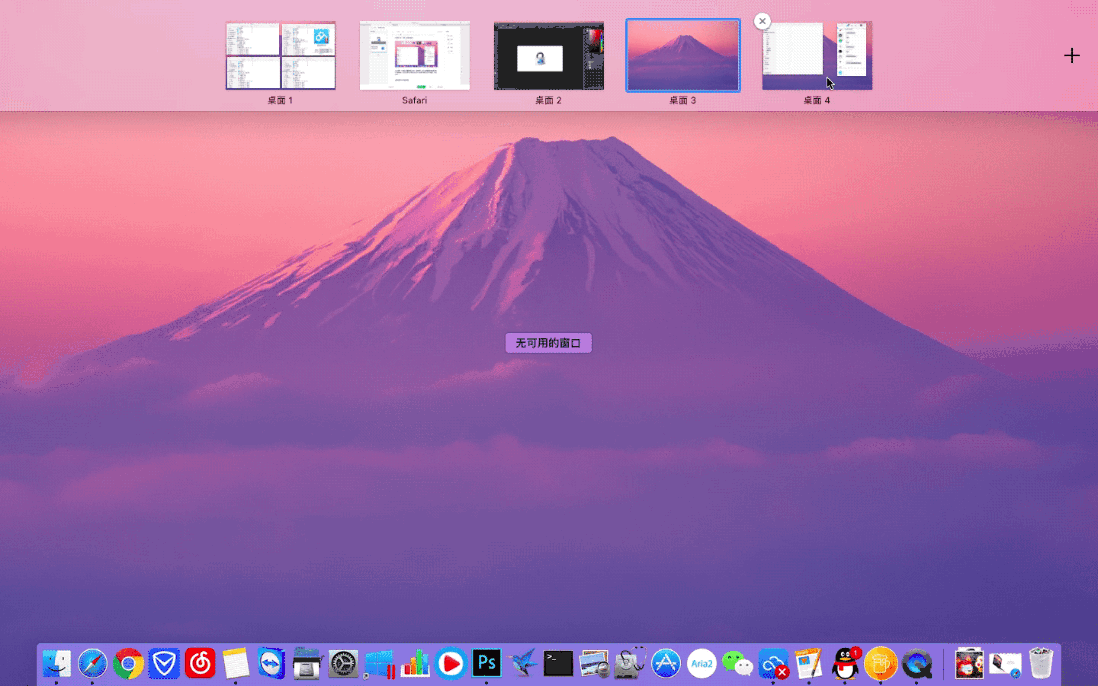Open System Preferences gear icon
The image size is (1098, 686).
click(343, 663)
